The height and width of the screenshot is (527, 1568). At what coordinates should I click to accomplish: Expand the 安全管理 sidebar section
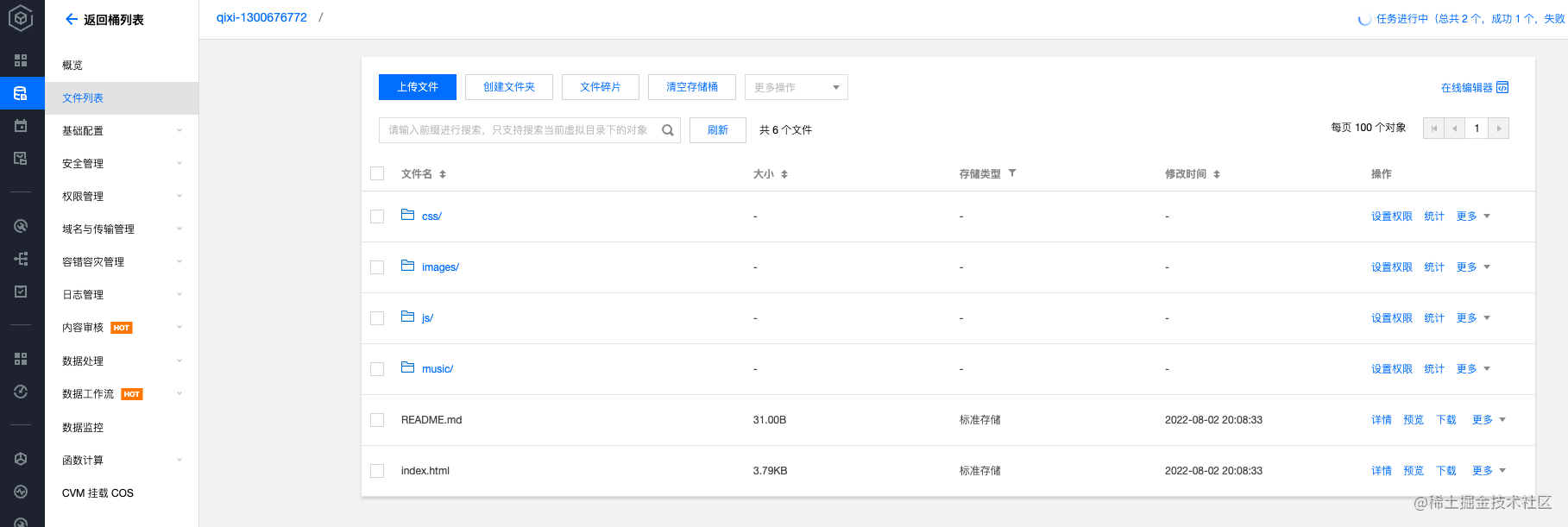122,164
